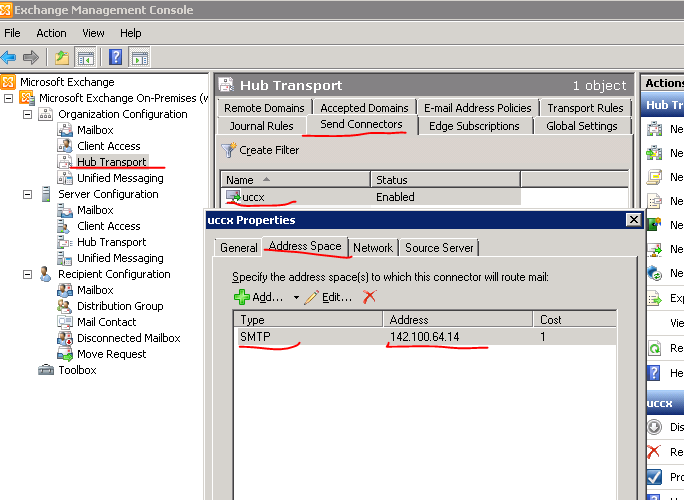Switch to the Remote Domains tab
This screenshot has height=500, width=684.
pyautogui.click(x=264, y=108)
